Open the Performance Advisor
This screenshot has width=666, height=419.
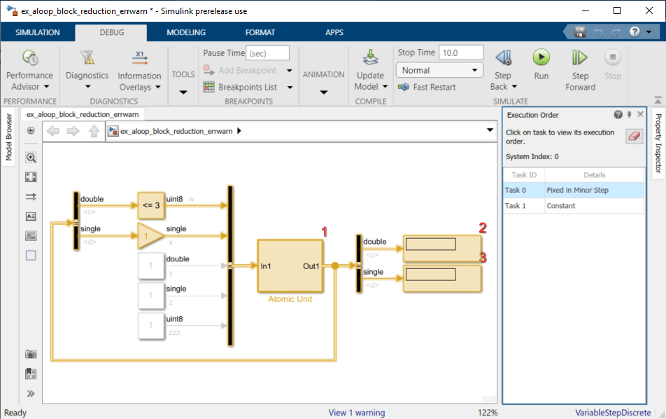coord(30,70)
